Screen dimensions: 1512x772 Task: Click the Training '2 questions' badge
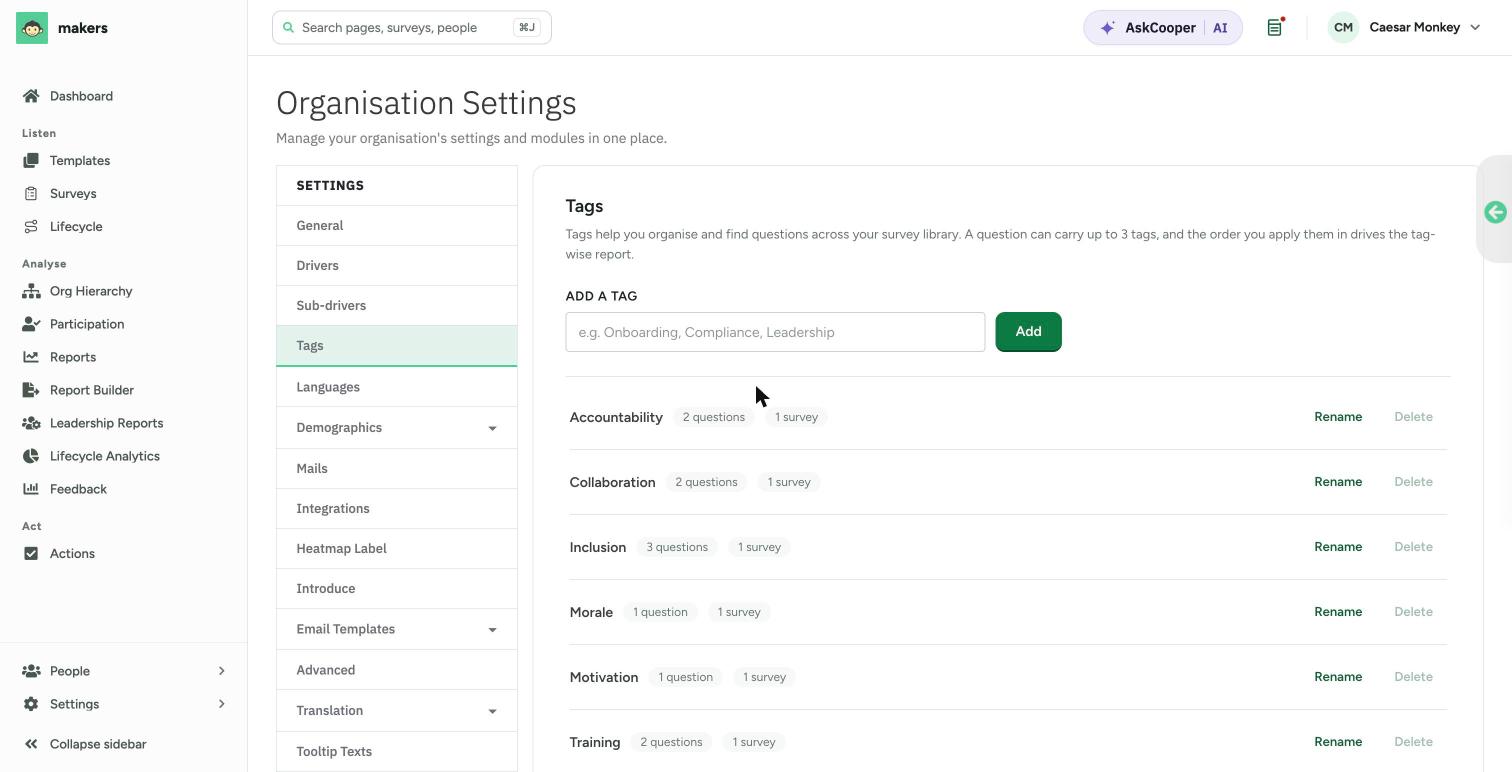click(671, 742)
